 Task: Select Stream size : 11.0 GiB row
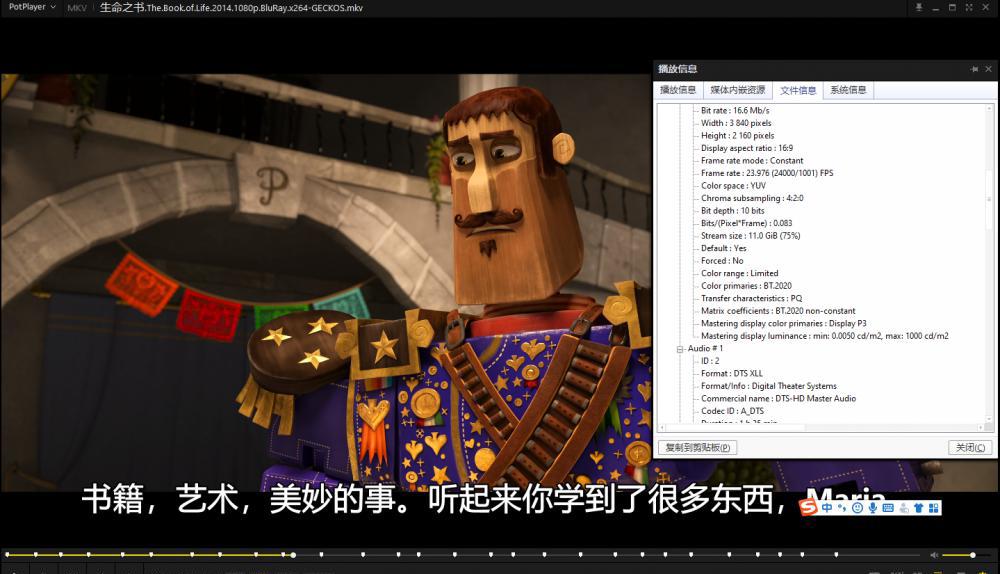tap(751, 236)
